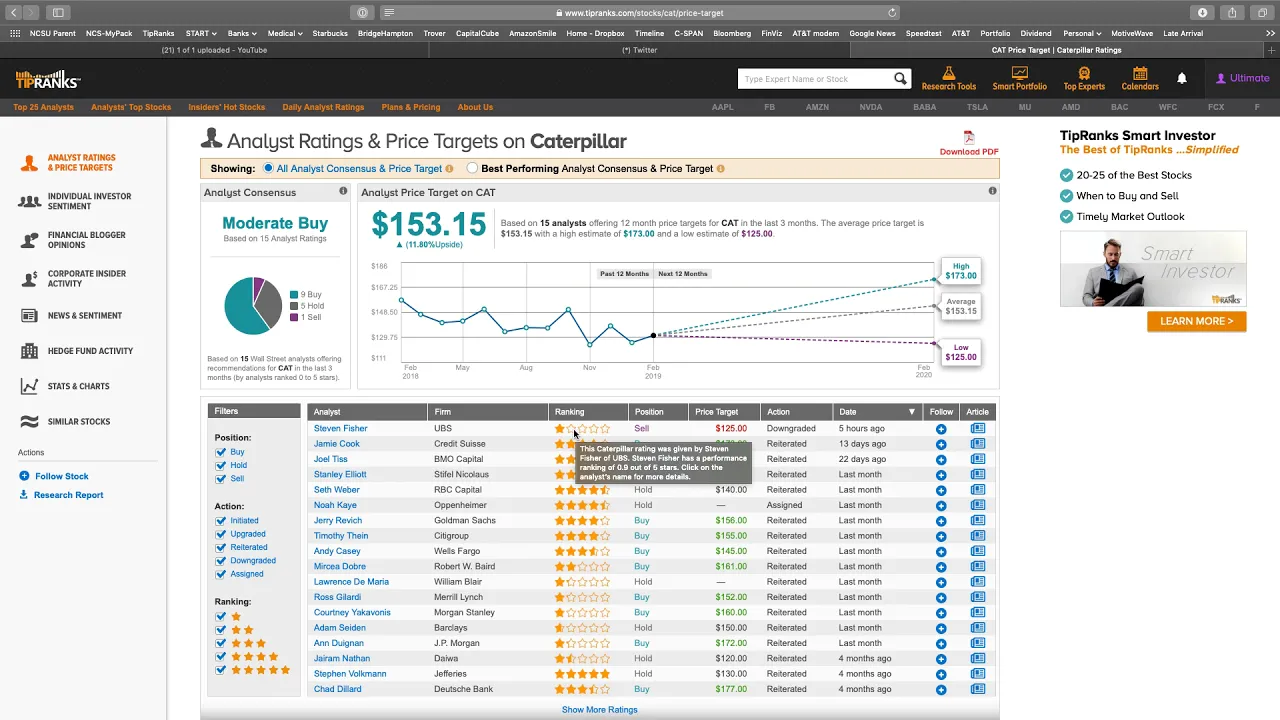Toggle five-star ranking filter

click(221, 670)
